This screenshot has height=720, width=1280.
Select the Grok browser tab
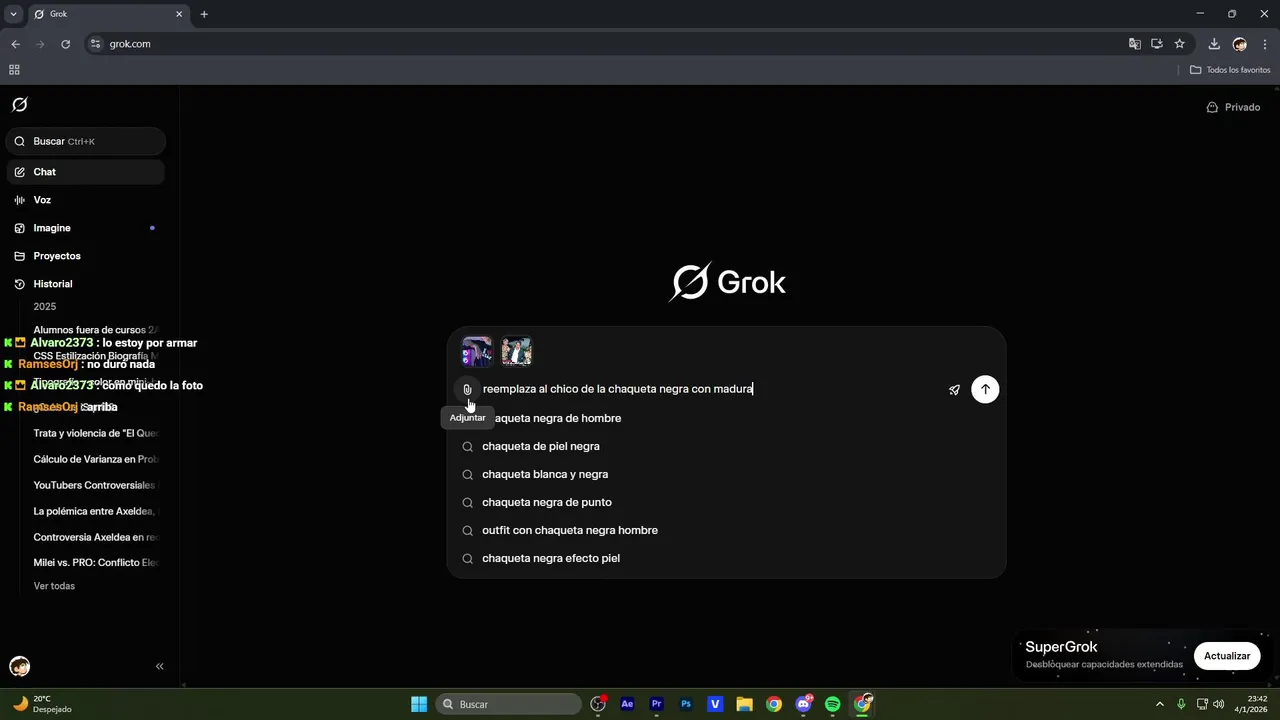click(108, 14)
